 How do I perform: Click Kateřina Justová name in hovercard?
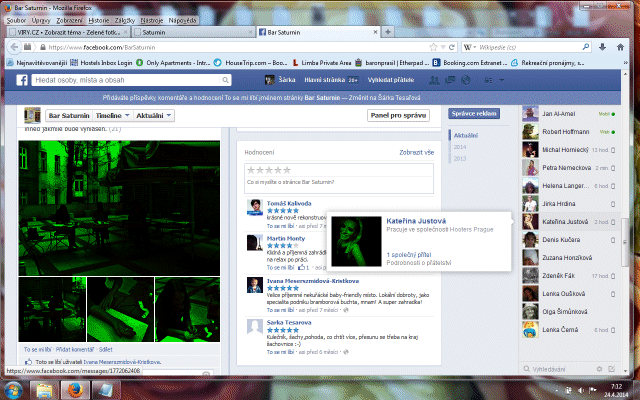pyautogui.click(x=416, y=221)
